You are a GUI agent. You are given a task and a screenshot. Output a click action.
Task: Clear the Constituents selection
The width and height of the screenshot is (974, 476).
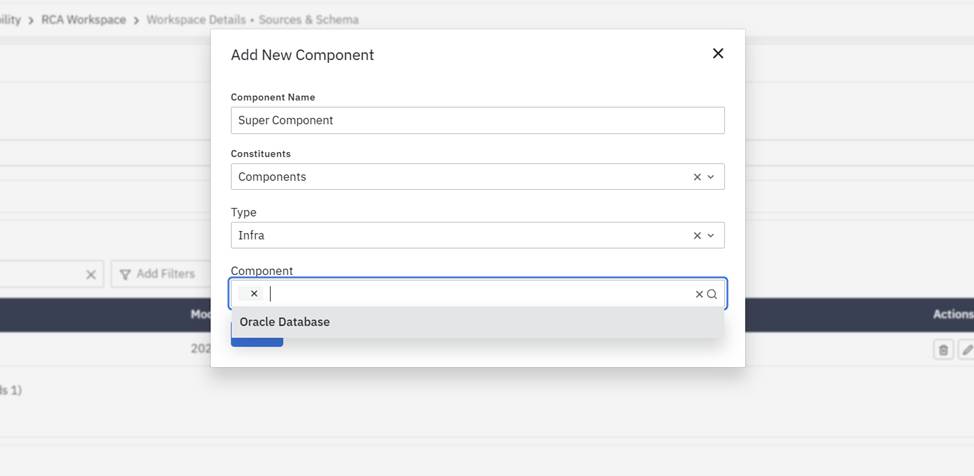(697, 177)
